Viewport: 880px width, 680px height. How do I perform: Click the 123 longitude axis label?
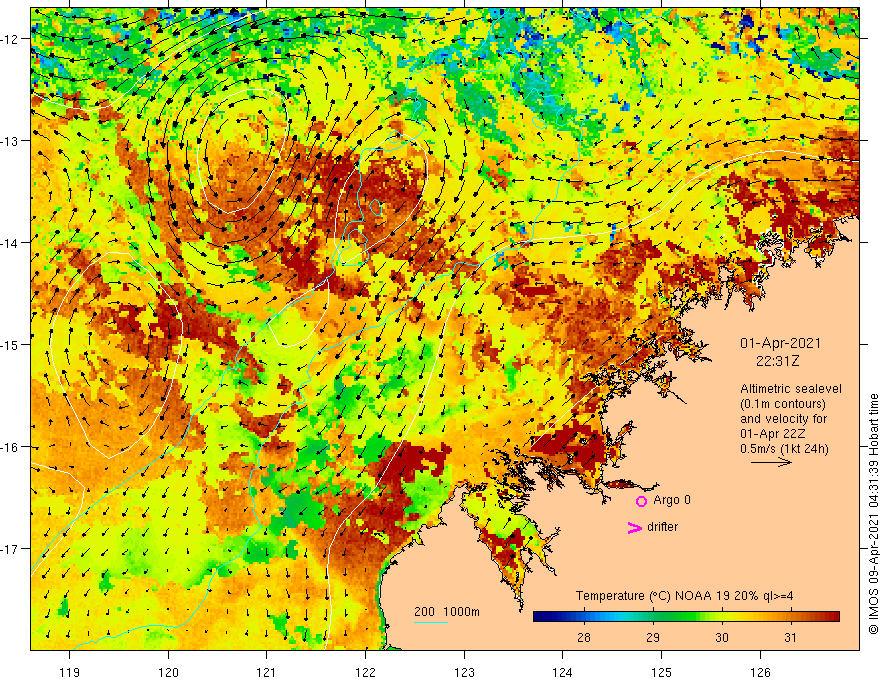coord(464,672)
